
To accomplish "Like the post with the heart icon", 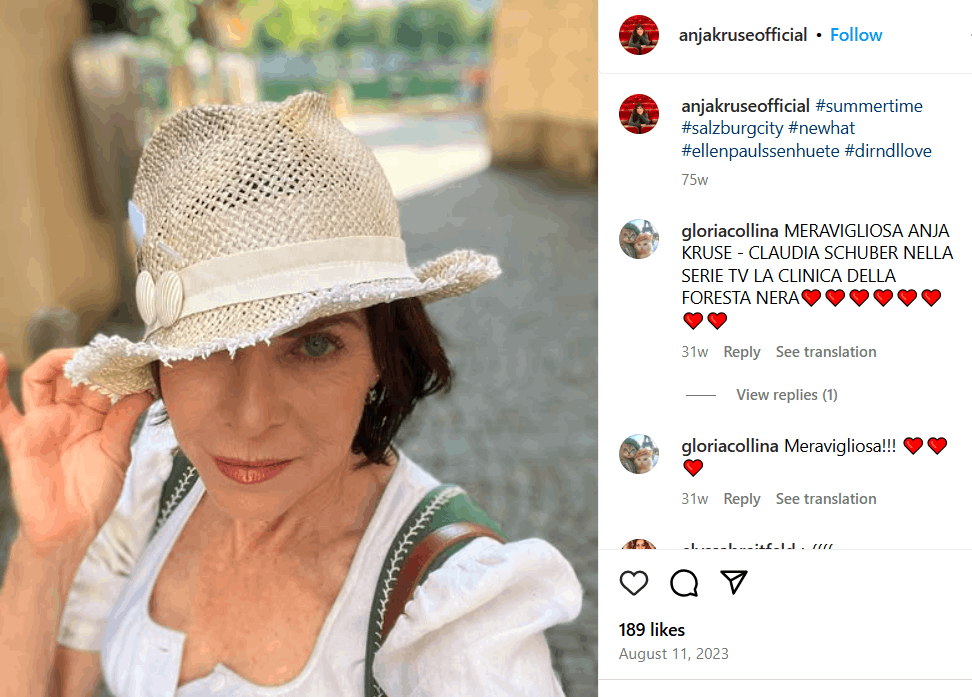I will (634, 583).
